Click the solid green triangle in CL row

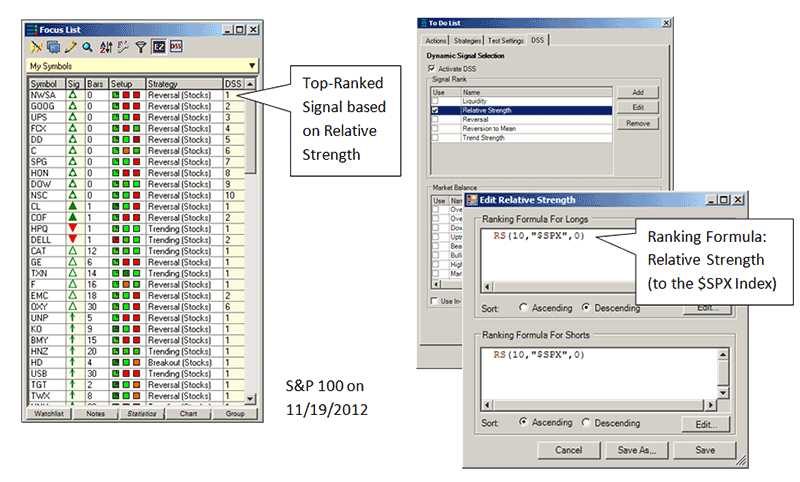[73, 206]
